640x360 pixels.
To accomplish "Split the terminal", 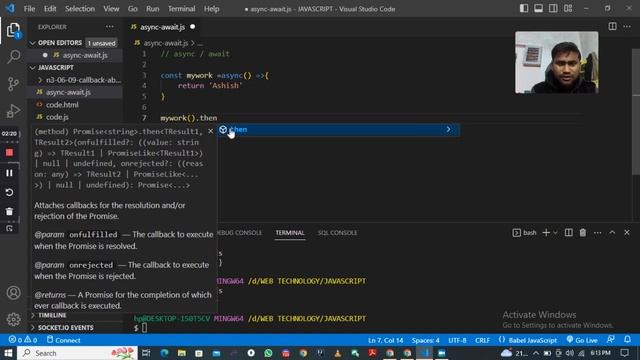I will (x=568, y=233).
